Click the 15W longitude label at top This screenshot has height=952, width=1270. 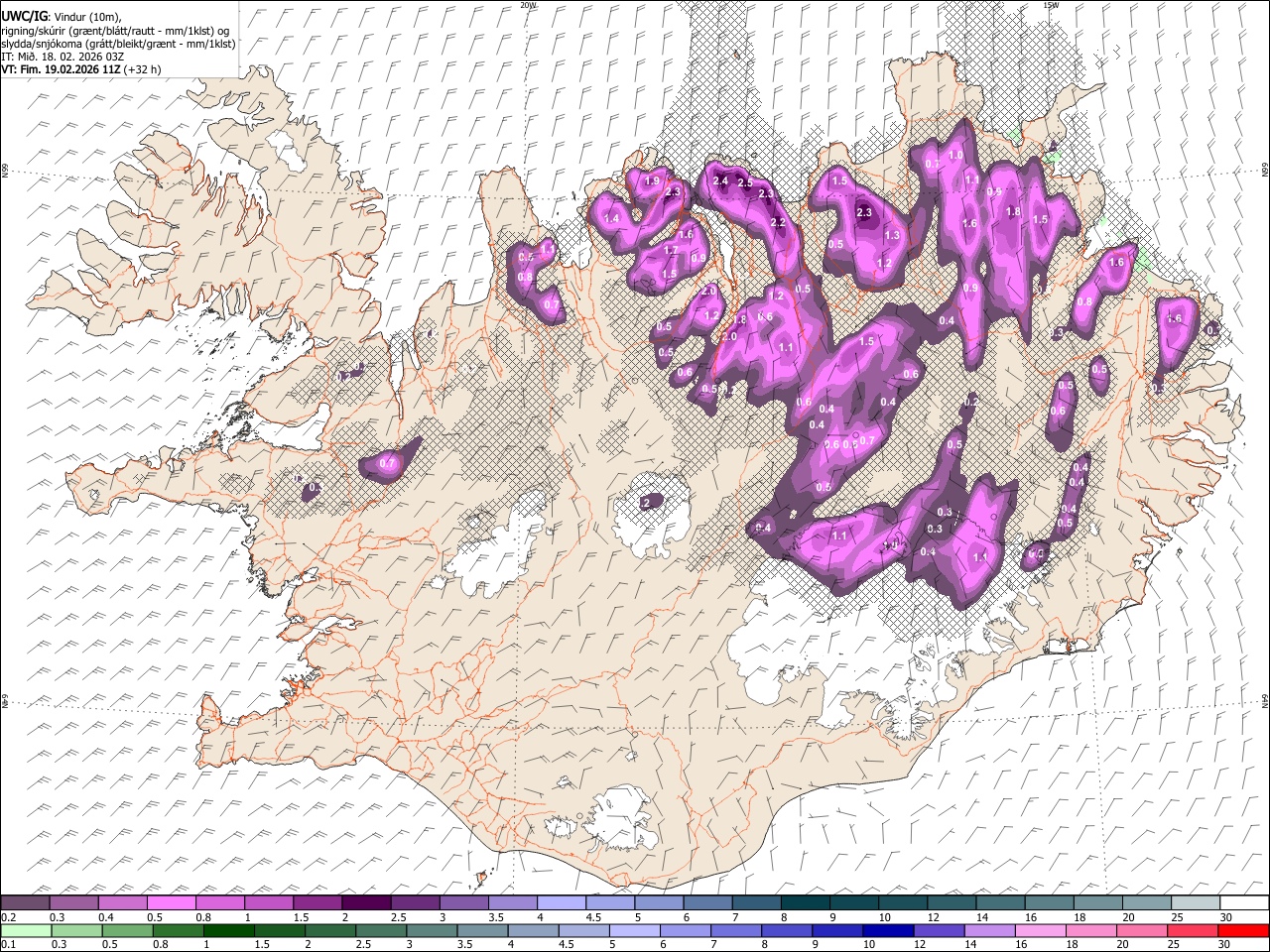pos(1051,5)
